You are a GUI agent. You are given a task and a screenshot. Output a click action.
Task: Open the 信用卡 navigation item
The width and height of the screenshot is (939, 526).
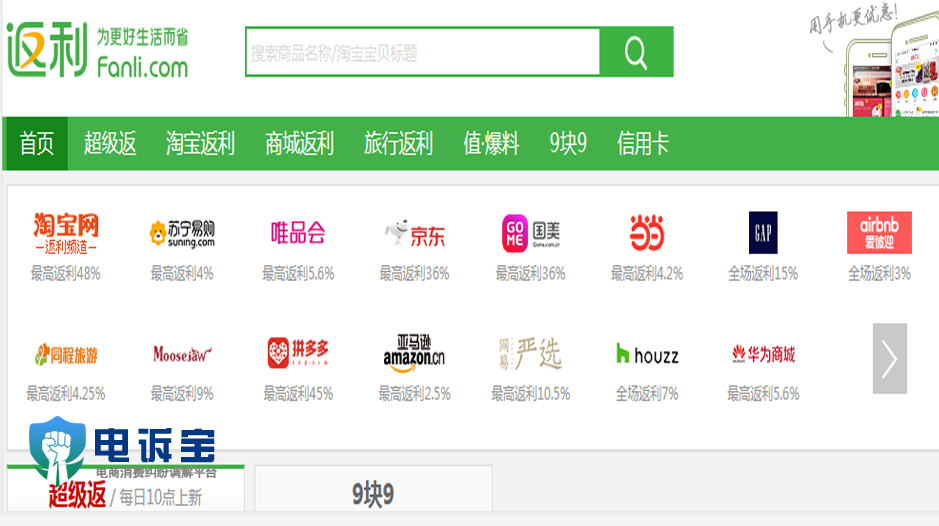[643, 144]
